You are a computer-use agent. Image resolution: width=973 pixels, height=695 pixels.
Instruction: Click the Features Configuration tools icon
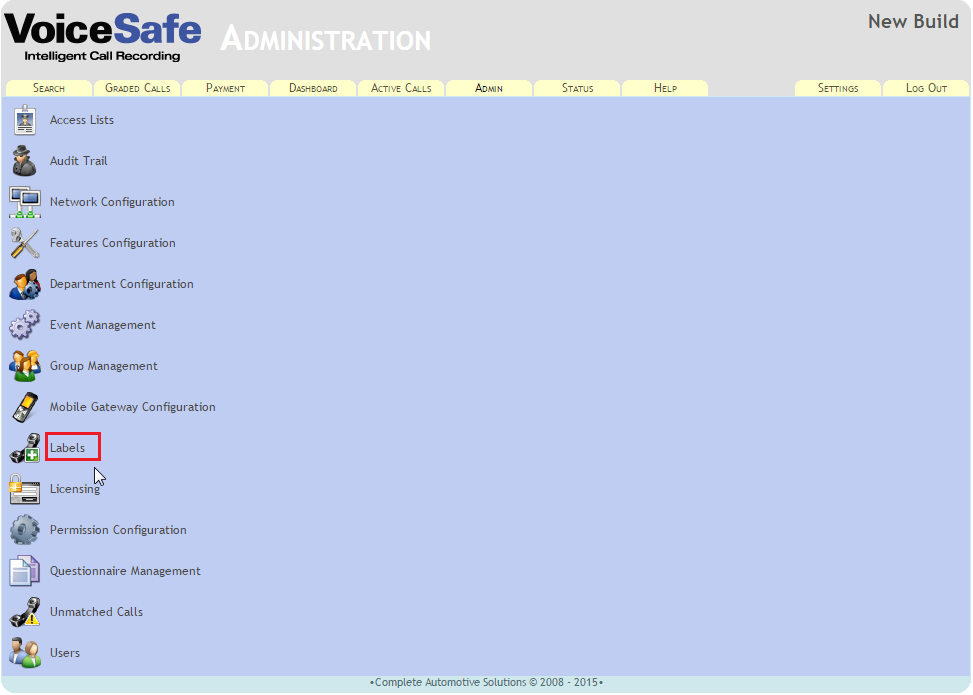coord(25,243)
